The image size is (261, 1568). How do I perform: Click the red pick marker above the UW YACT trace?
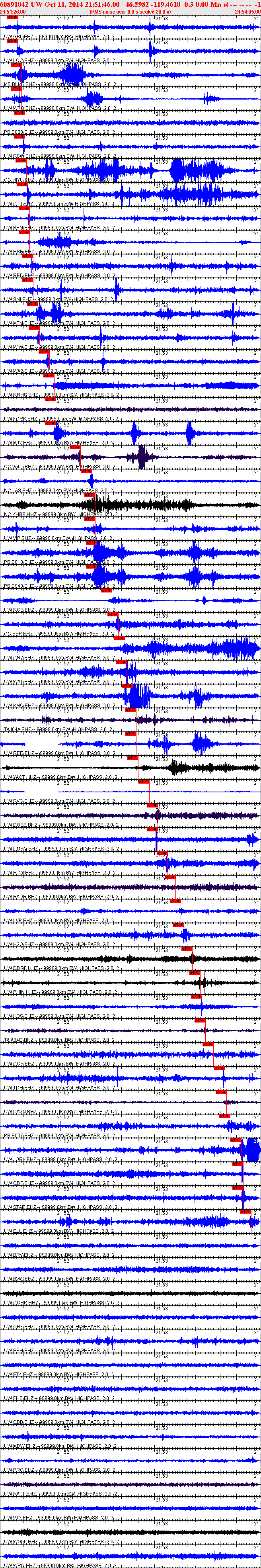coord(132,757)
